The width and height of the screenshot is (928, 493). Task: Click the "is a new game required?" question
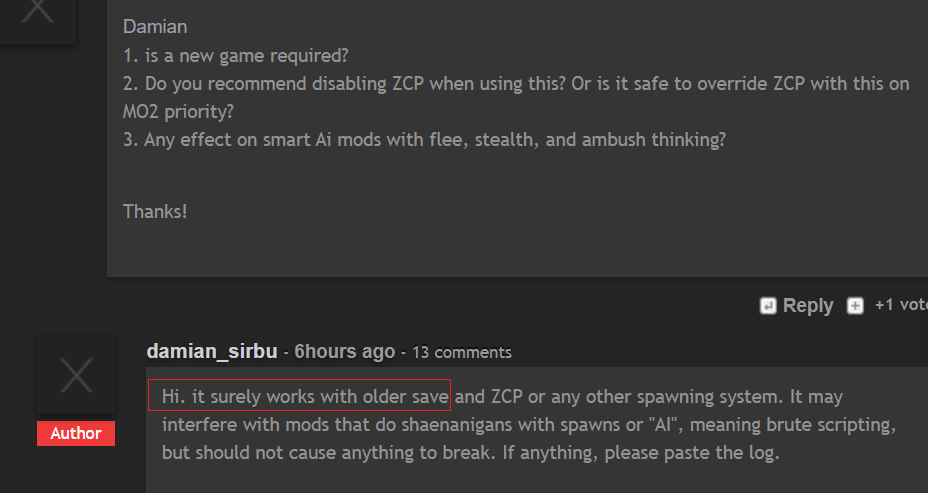(x=235, y=55)
